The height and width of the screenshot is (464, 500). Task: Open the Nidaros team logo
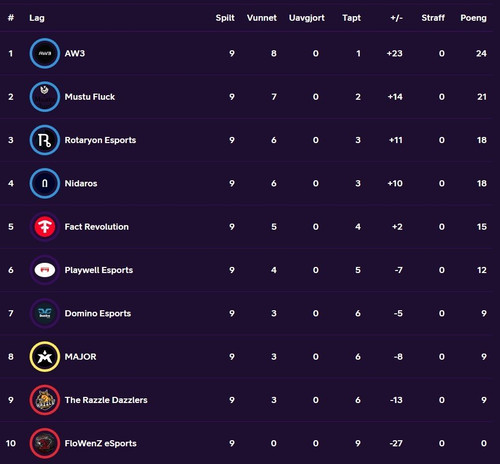[45, 183]
